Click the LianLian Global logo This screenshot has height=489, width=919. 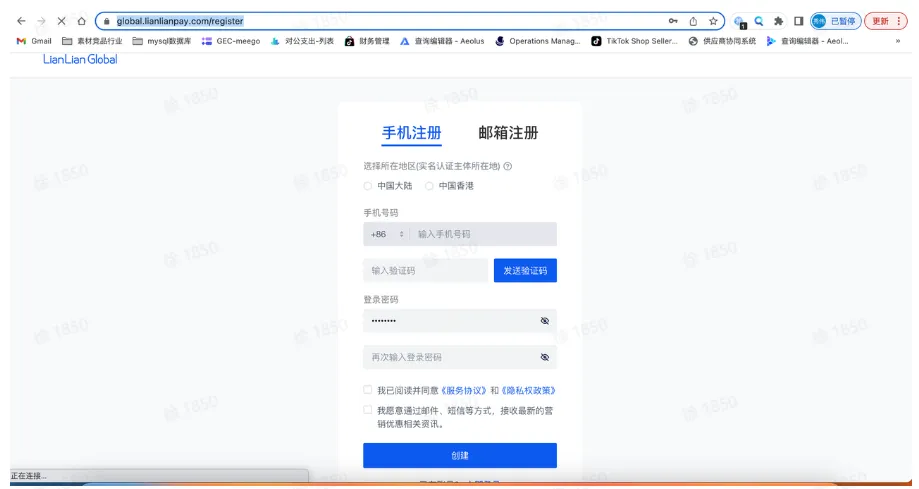80,59
